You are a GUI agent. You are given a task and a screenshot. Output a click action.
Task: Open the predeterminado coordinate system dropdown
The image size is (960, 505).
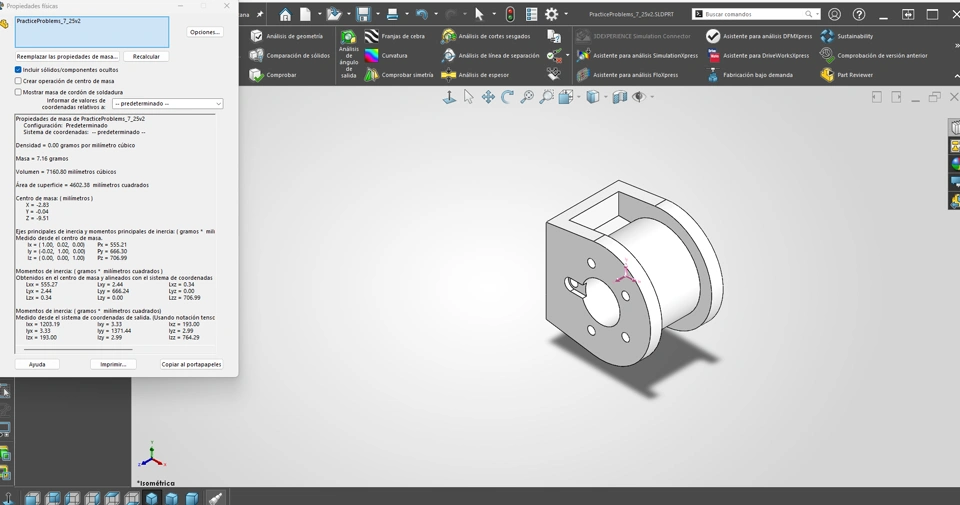click(x=167, y=104)
